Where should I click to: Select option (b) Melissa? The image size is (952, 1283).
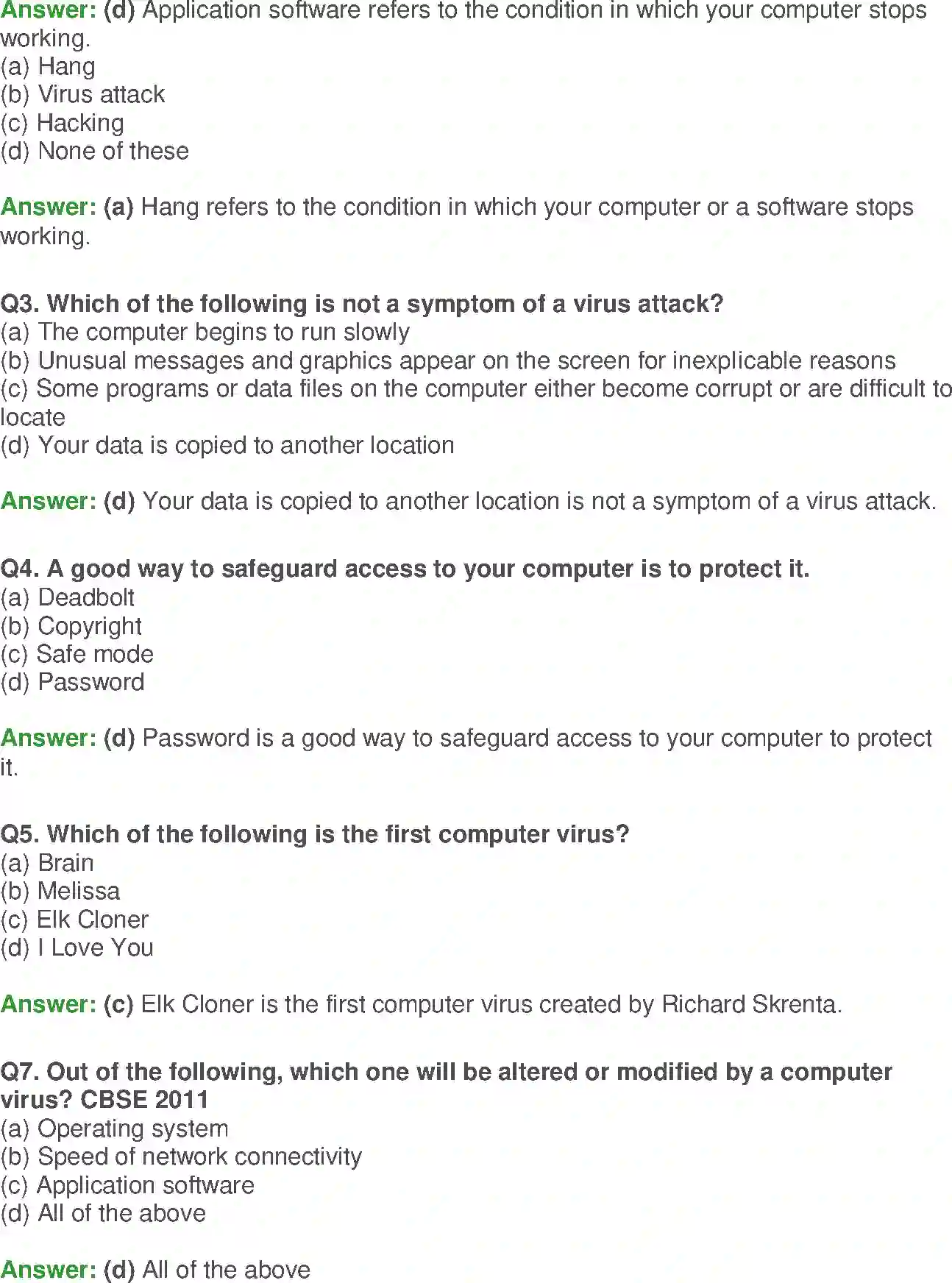[60, 892]
